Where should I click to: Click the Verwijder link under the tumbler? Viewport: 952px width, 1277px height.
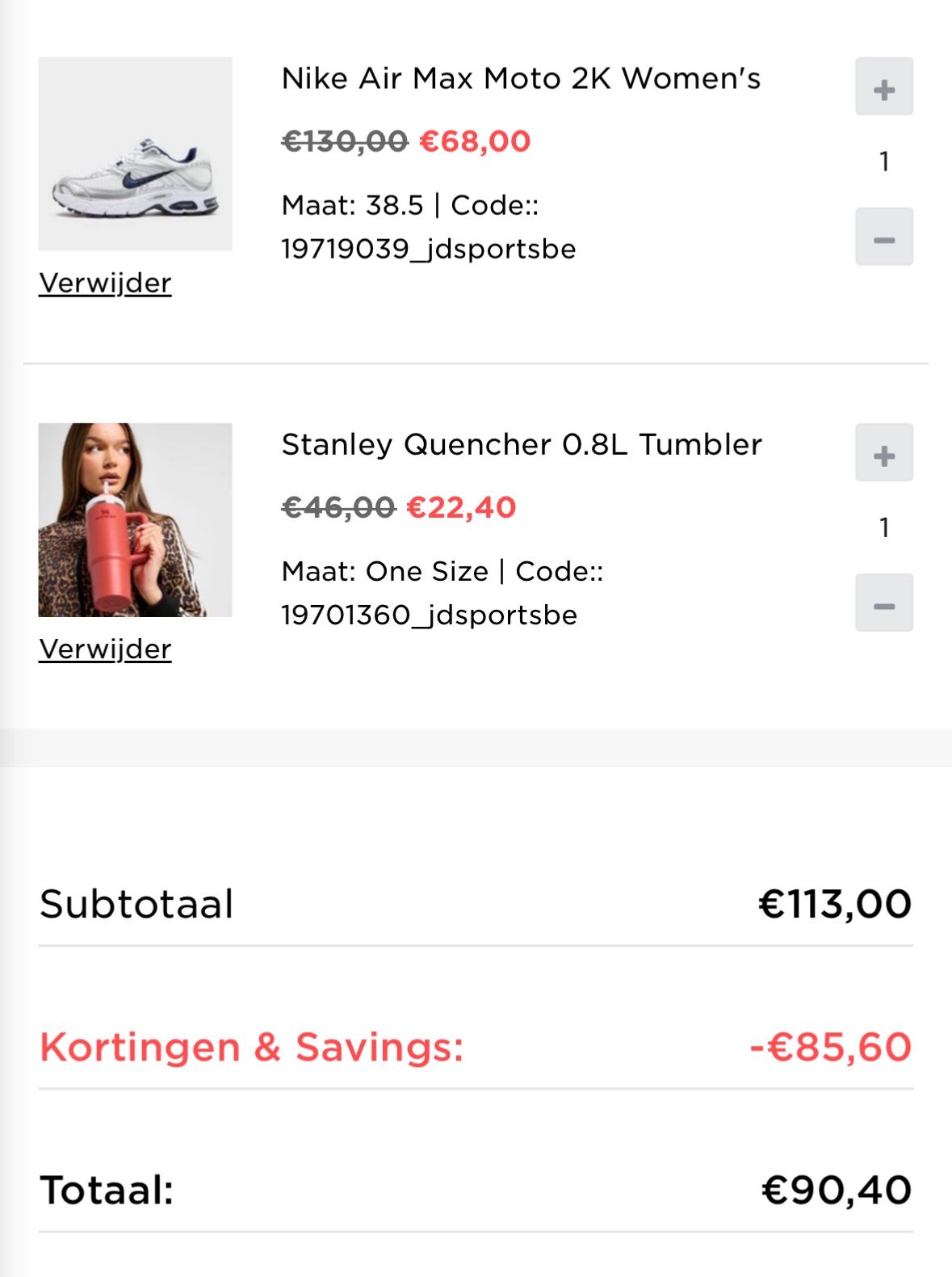(105, 649)
